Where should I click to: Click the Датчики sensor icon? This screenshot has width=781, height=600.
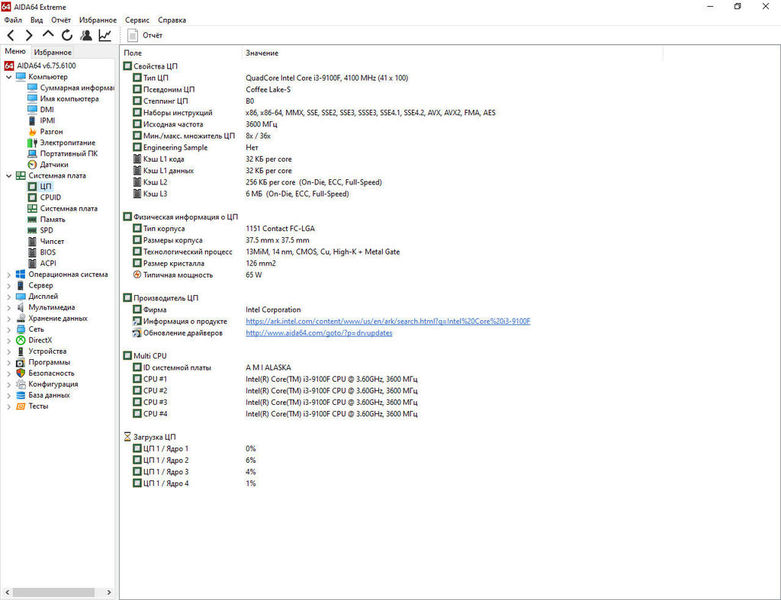(x=32, y=164)
